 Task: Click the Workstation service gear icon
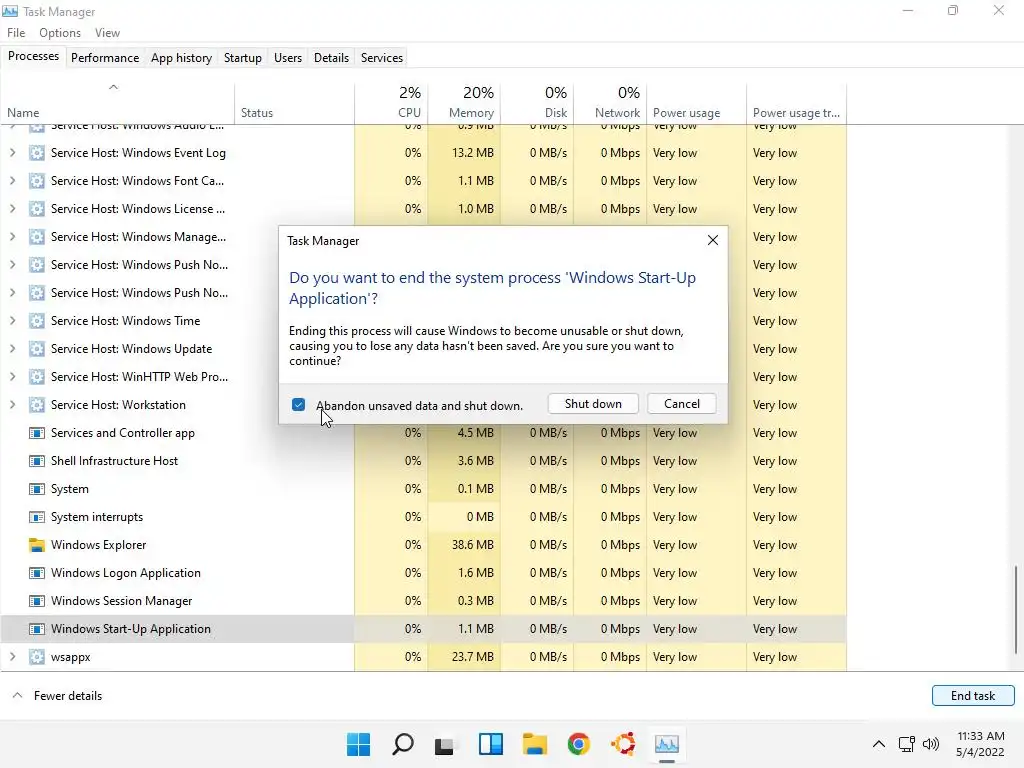coord(37,405)
